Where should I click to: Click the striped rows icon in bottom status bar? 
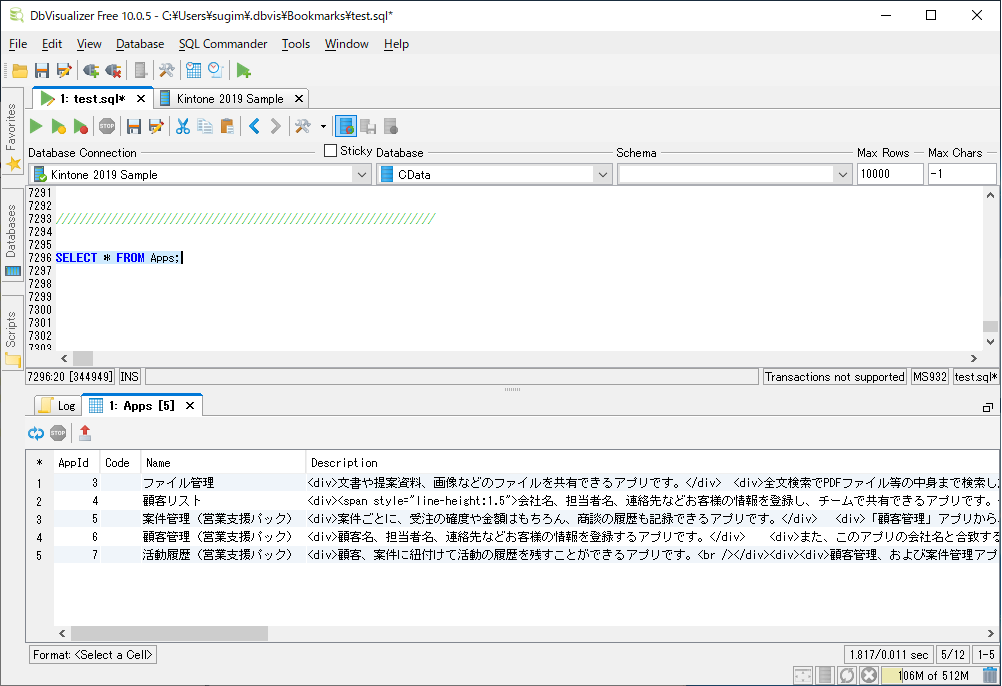click(826, 675)
